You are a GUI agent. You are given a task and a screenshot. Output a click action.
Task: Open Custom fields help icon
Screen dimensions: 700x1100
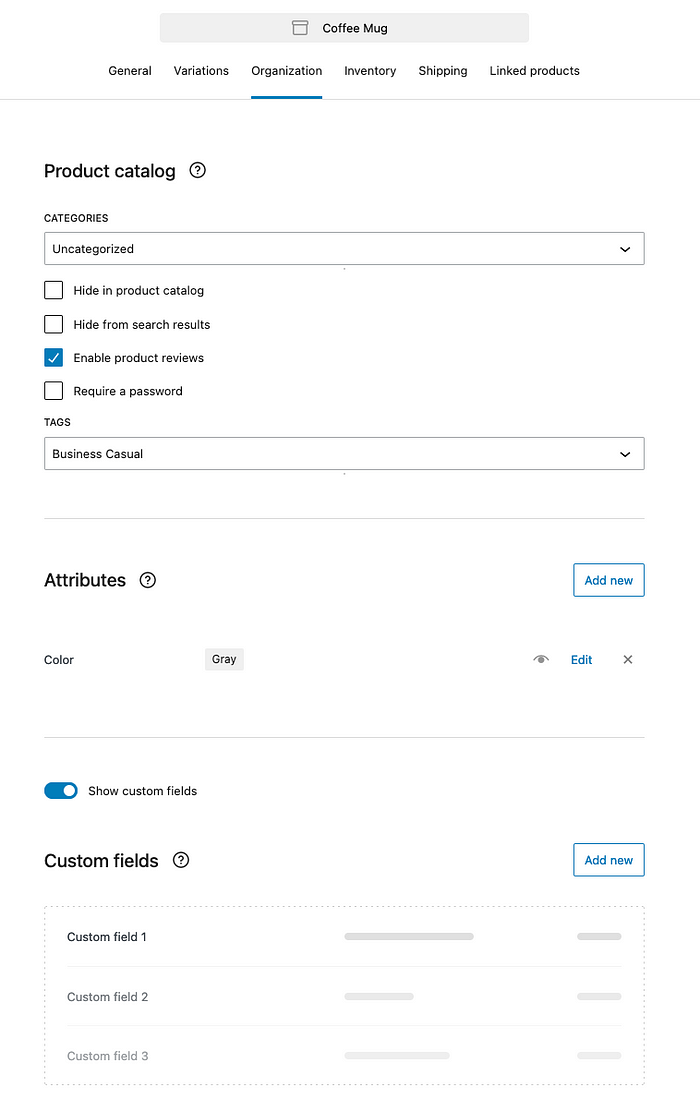click(x=181, y=860)
